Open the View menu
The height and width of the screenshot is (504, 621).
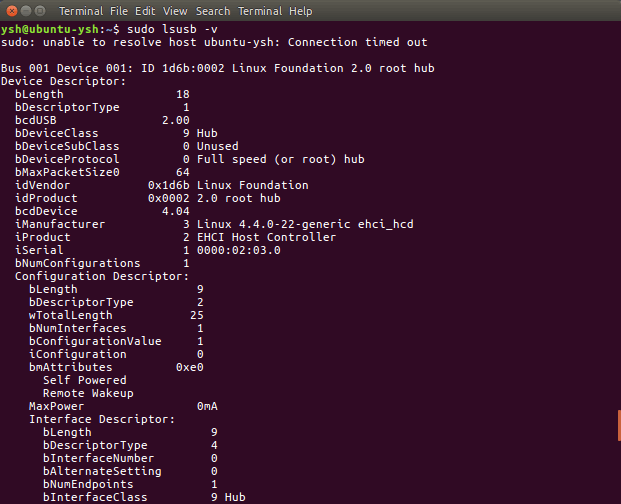175,11
